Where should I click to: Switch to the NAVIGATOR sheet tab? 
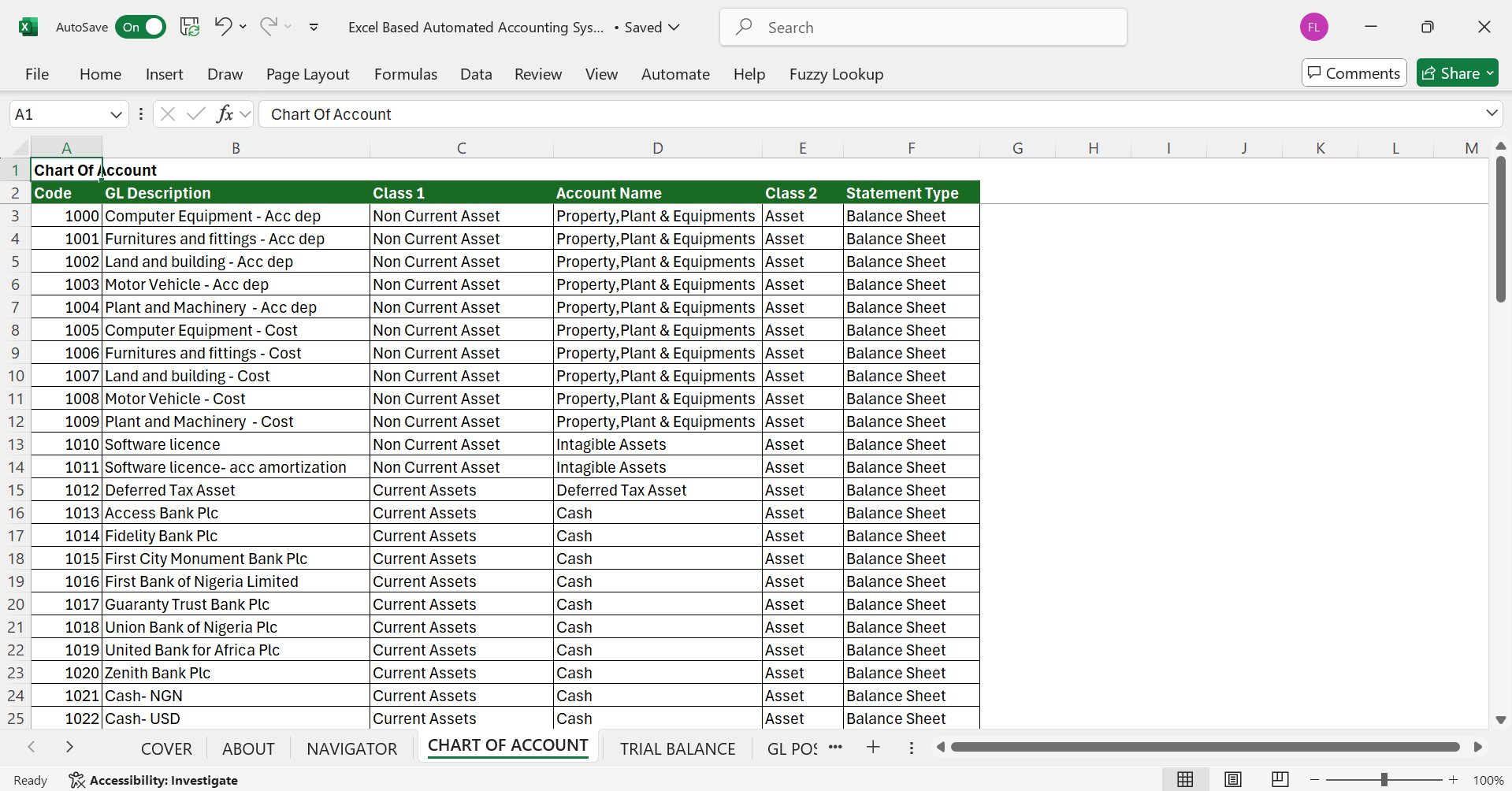351,748
